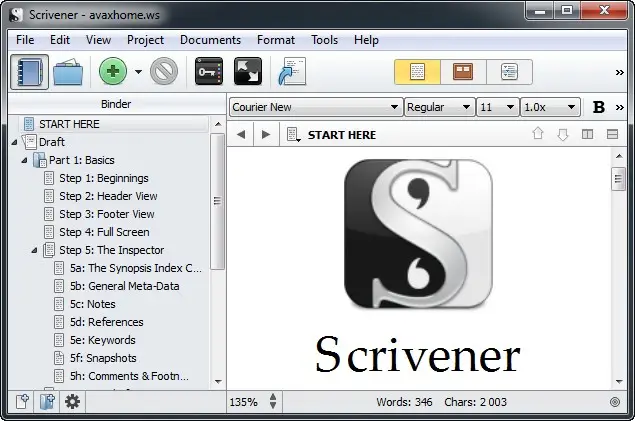The image size is (635, 421).
Task: Open the Project menu
Action: (145, 40)
